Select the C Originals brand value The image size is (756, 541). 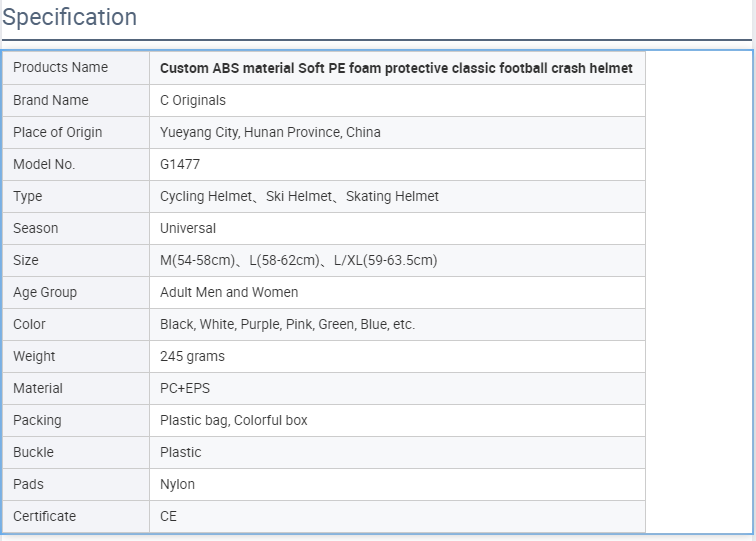point(193,100)
